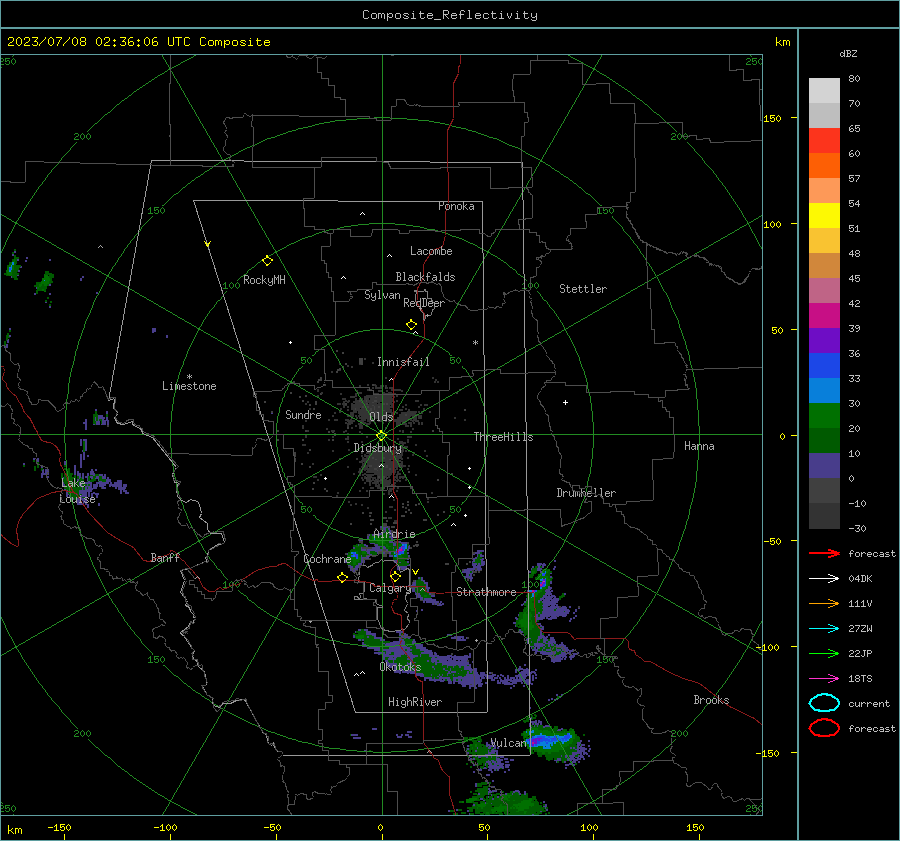This screenshot has width=900, height=841.
Task: Select the slate blue 0–10 dBZ swatch
Action: (x=824, y=466)
